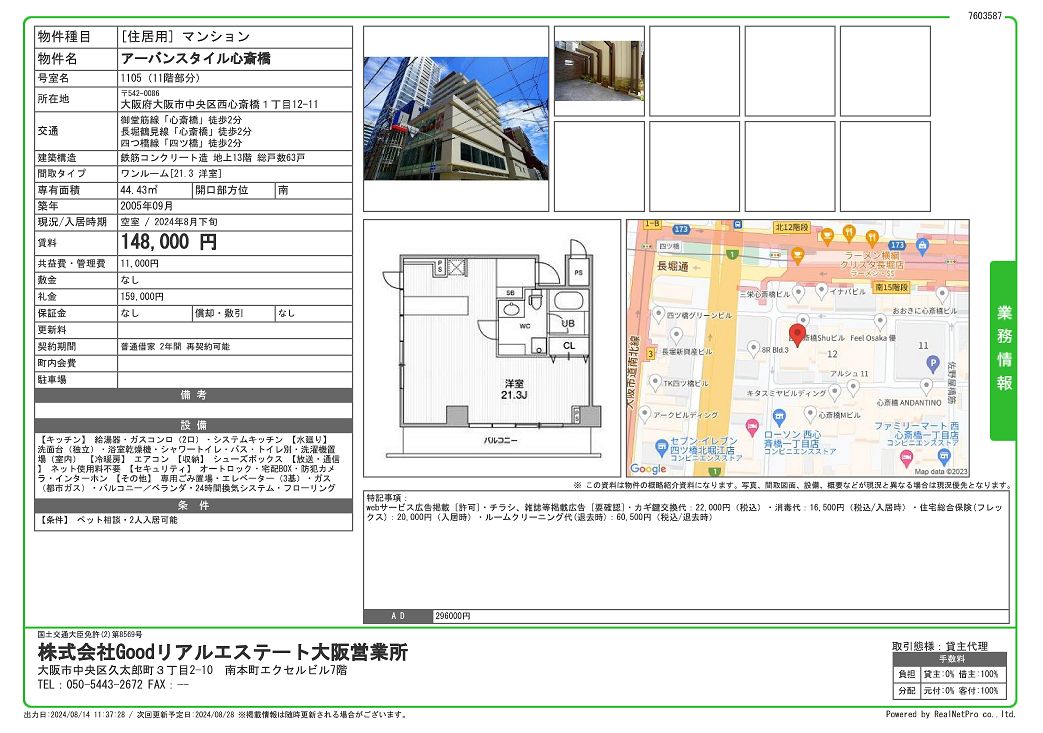Click 洋室 21.3J label in floor plan

514,389
